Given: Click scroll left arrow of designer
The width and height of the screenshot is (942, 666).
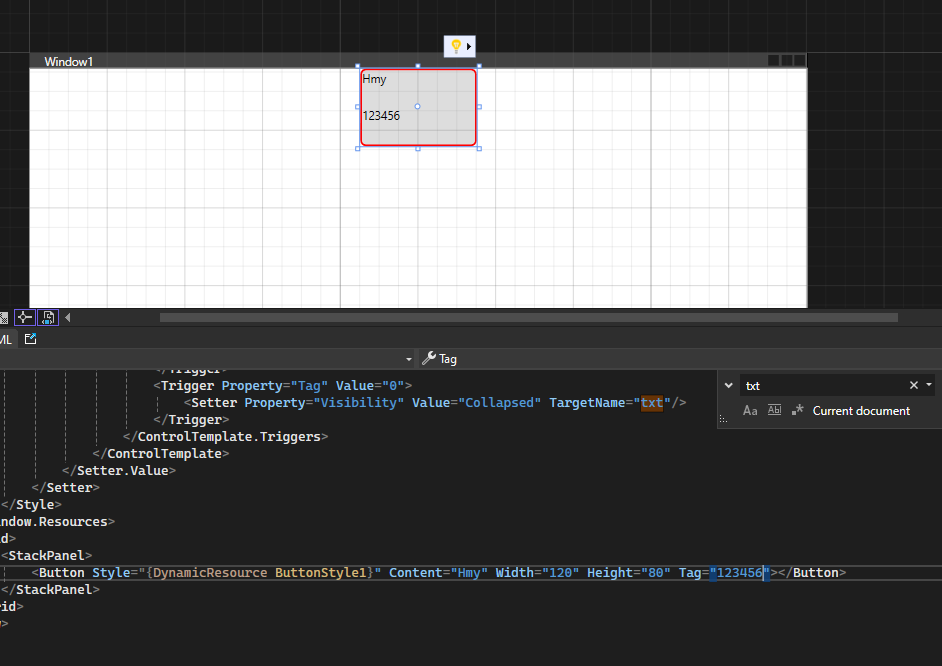Looking at the screenshot, I should pyautogui.click(x=68, y=317).
